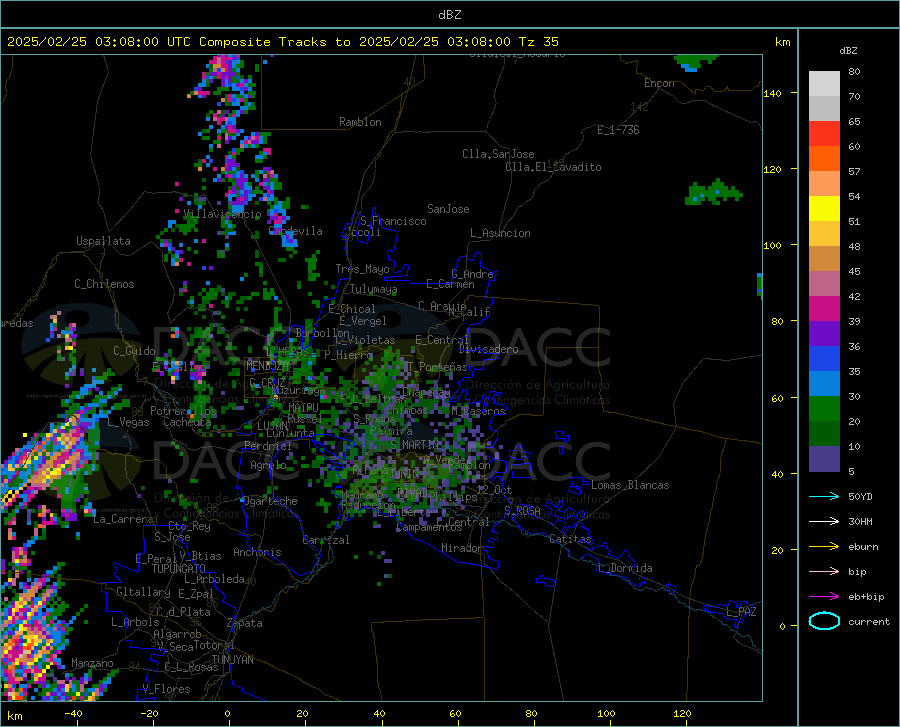Click the 'Capdevila' map label
The image size is (900, 727).
296,231
